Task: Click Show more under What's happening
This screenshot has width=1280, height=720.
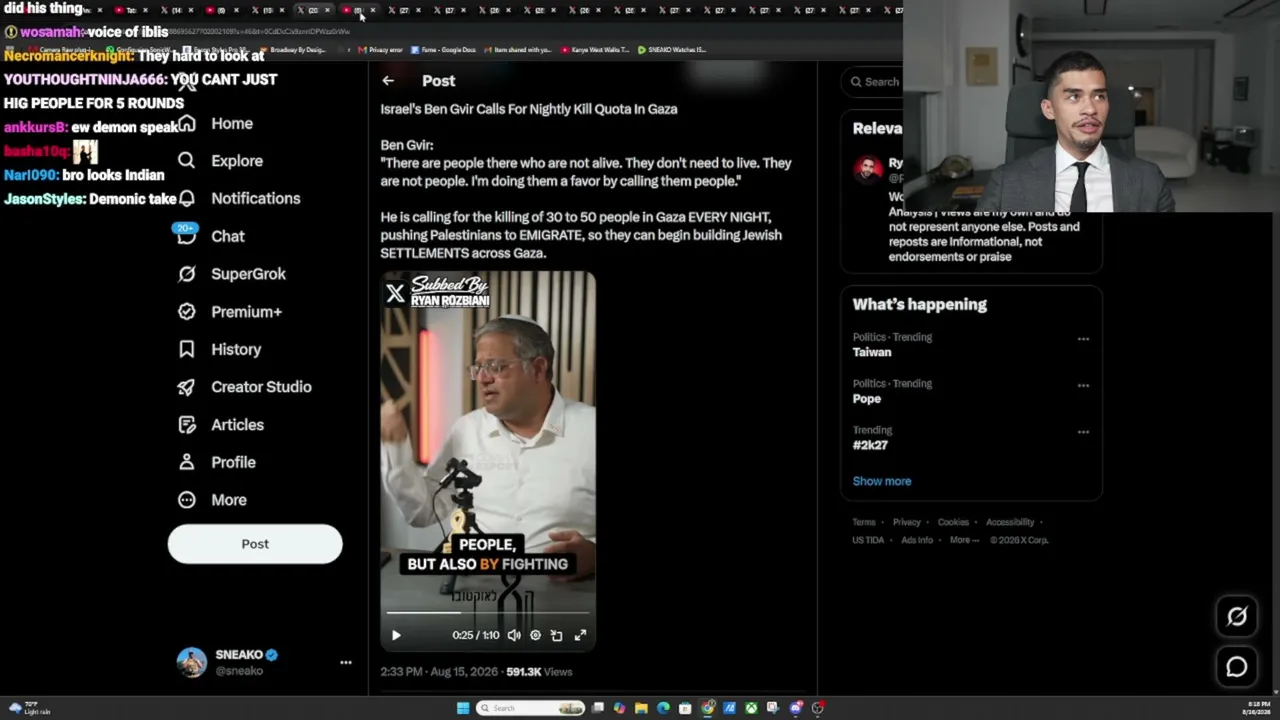Action: tap(882, 481)
